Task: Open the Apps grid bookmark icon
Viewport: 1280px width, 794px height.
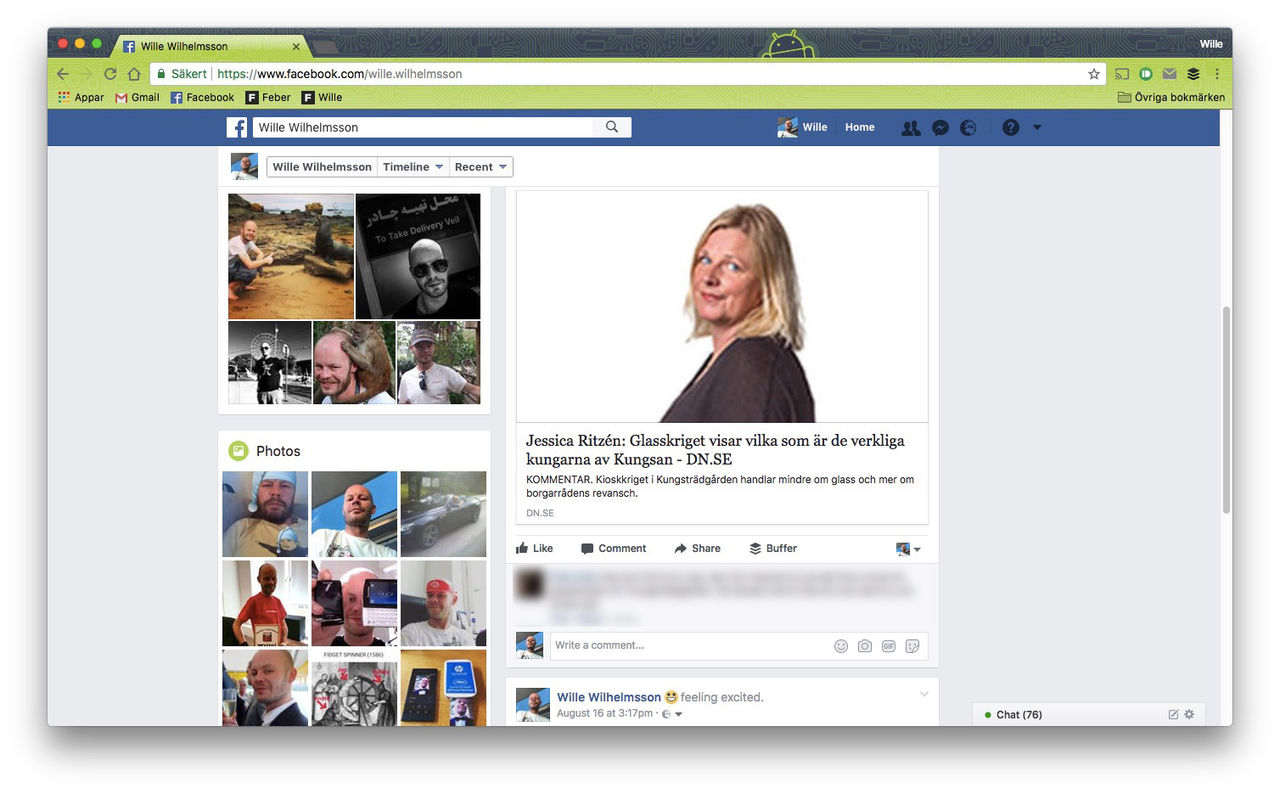Action: tap(65, 97)
